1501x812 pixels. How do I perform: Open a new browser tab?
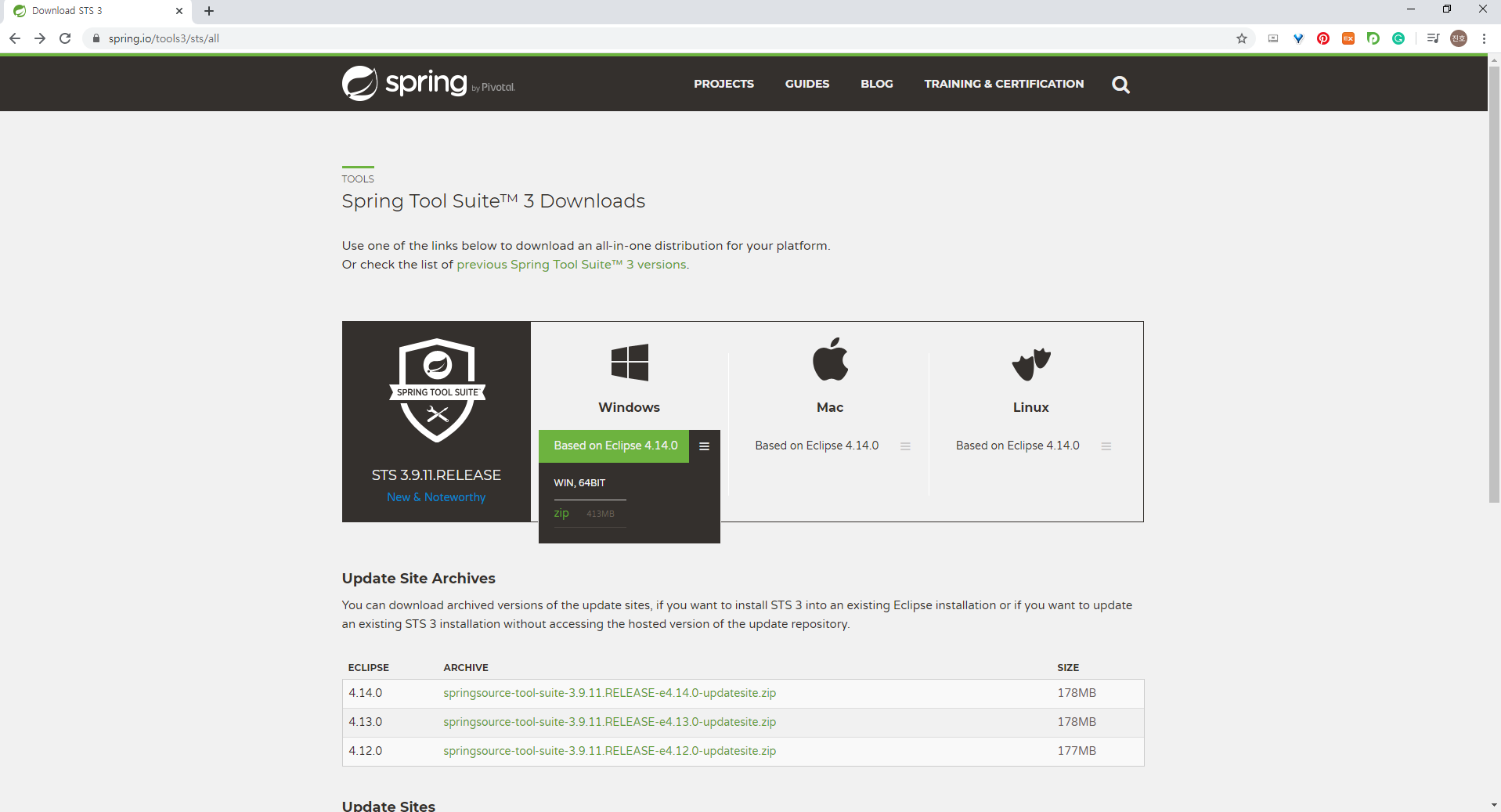pos(209,11)
